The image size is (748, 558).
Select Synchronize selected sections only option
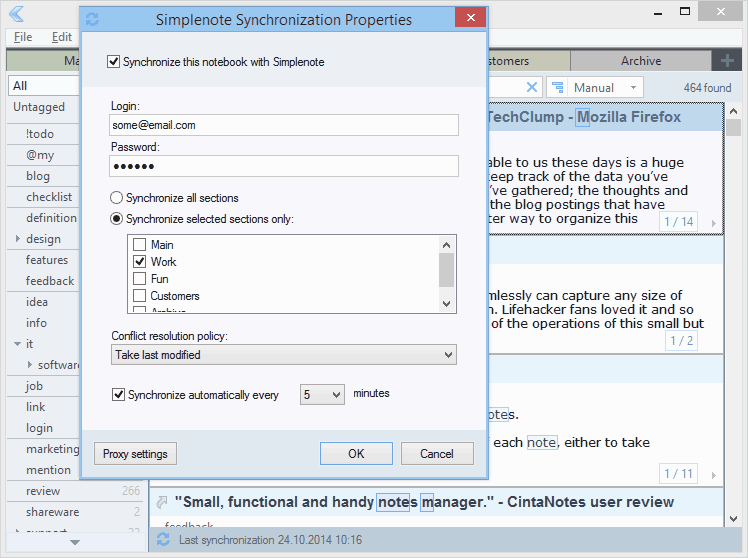click(116, 219)
